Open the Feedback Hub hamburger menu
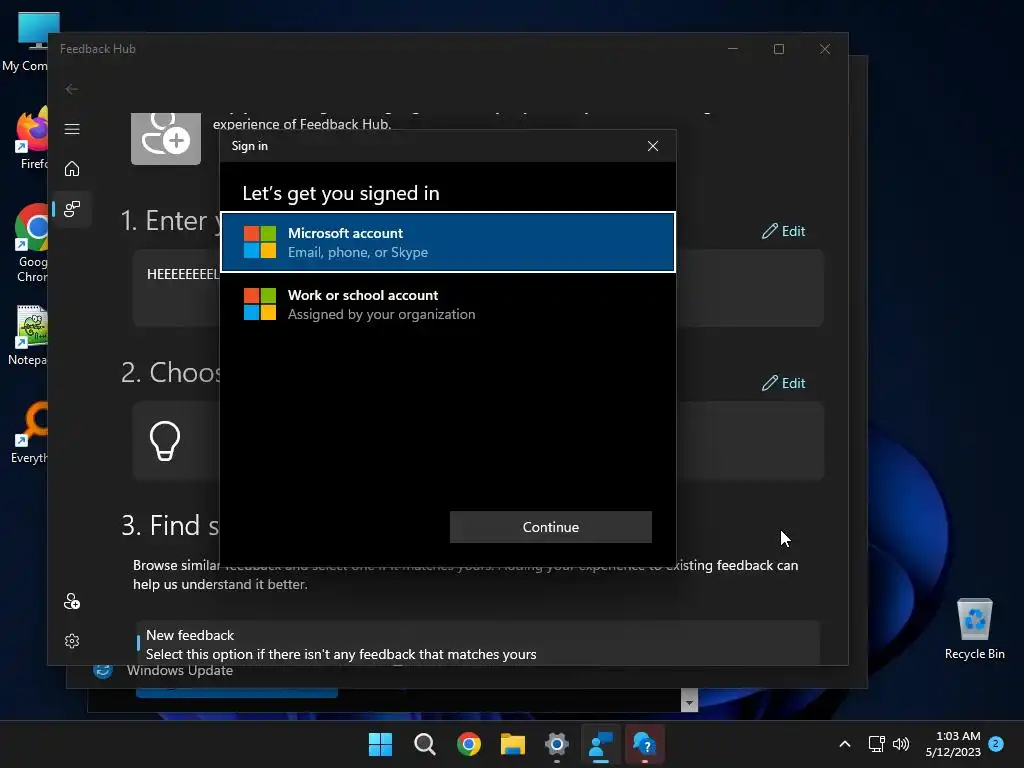The image size is (1024, 768). 72,129
